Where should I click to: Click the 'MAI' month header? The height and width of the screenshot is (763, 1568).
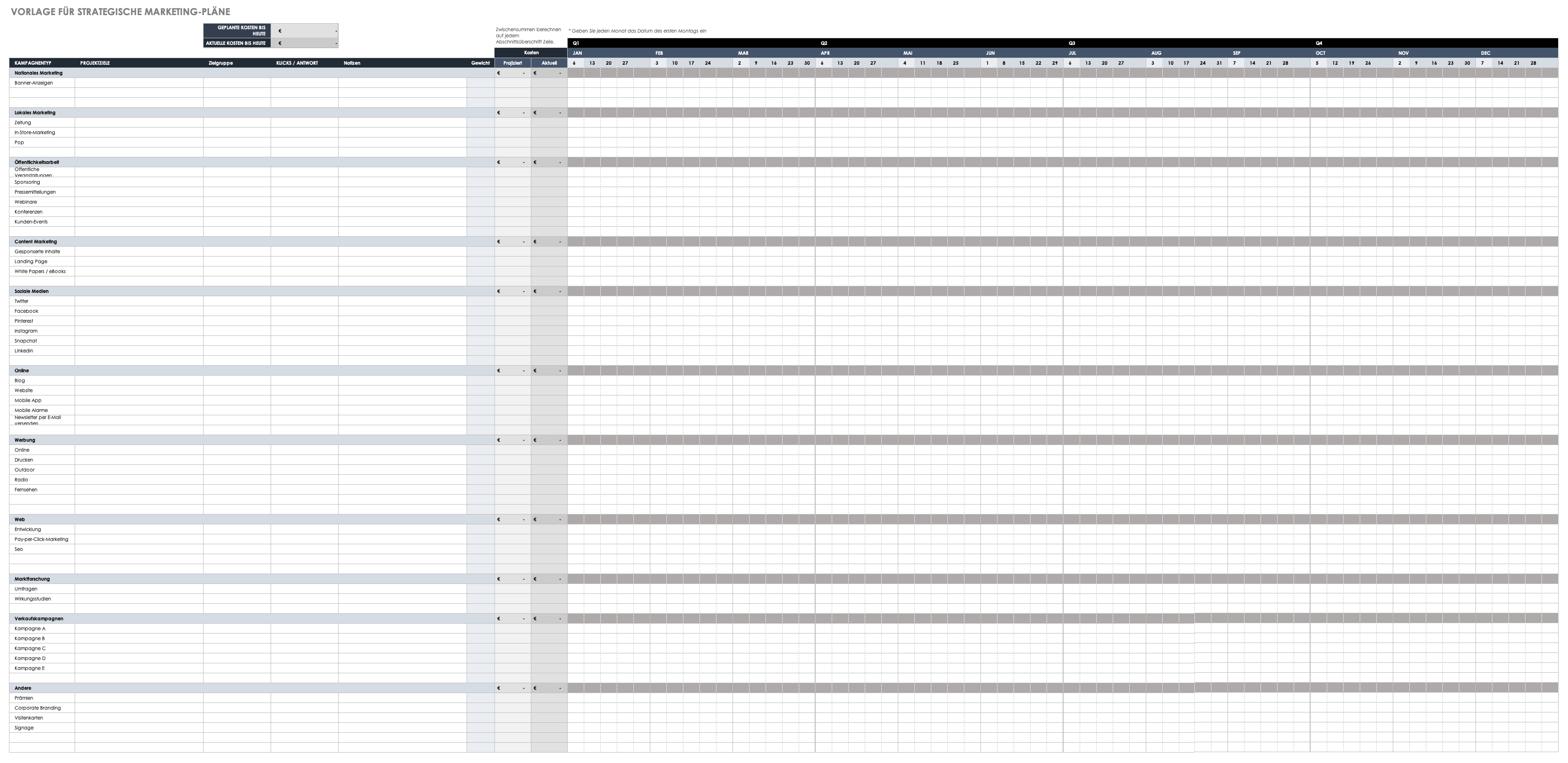pos(939,53)
